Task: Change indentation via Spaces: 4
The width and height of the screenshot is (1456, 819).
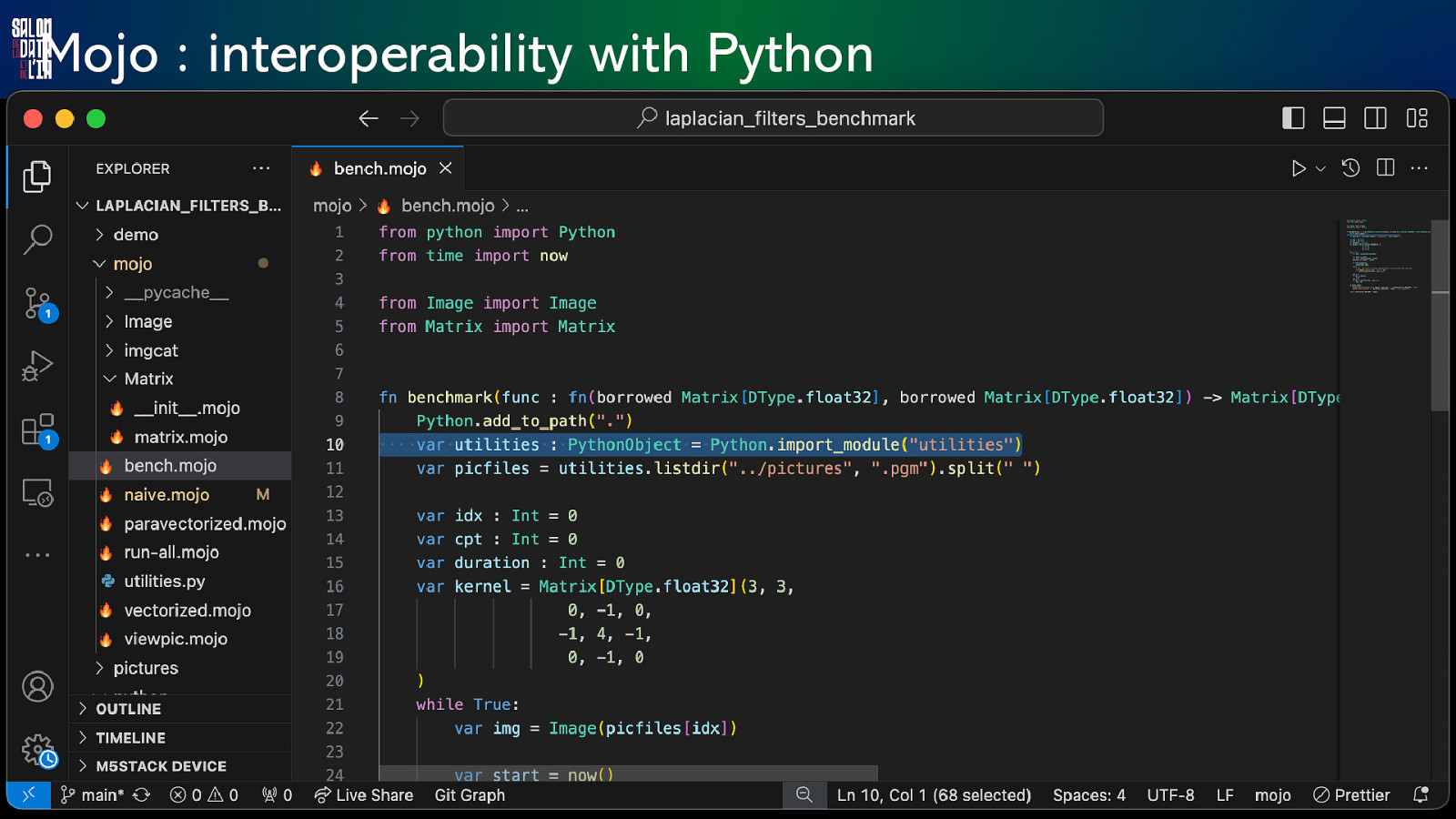Action: click(x=1089, y=794)
